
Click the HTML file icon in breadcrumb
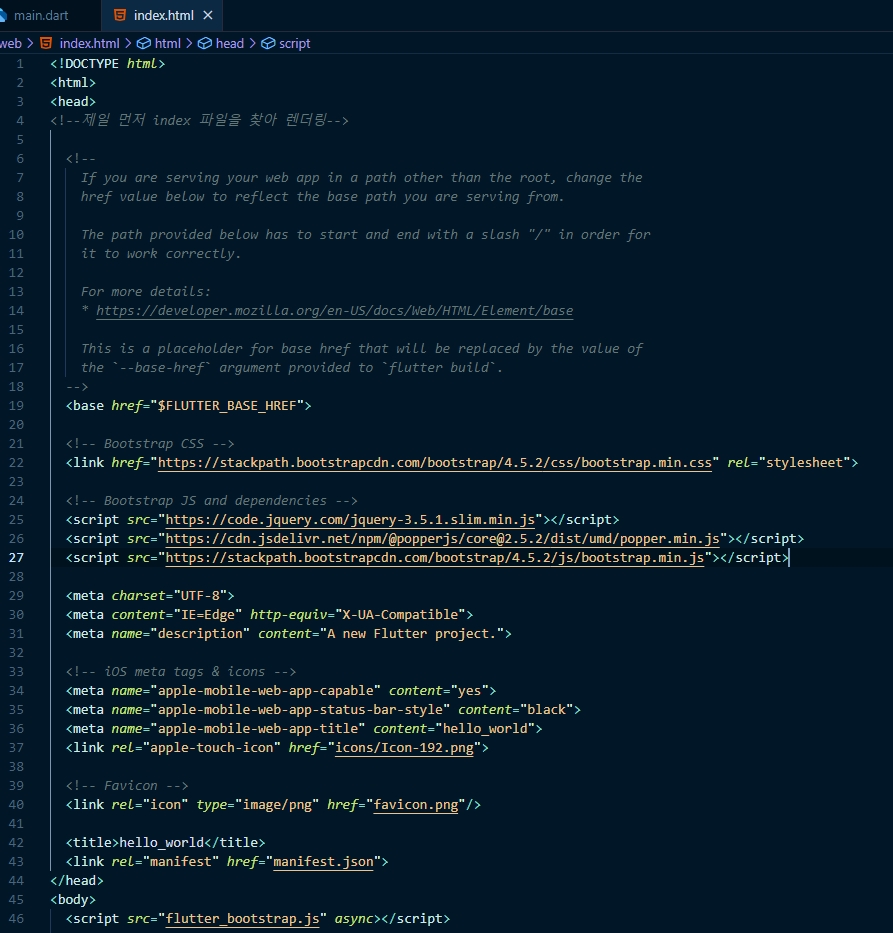pyautogui.click(x=46, y=43)
